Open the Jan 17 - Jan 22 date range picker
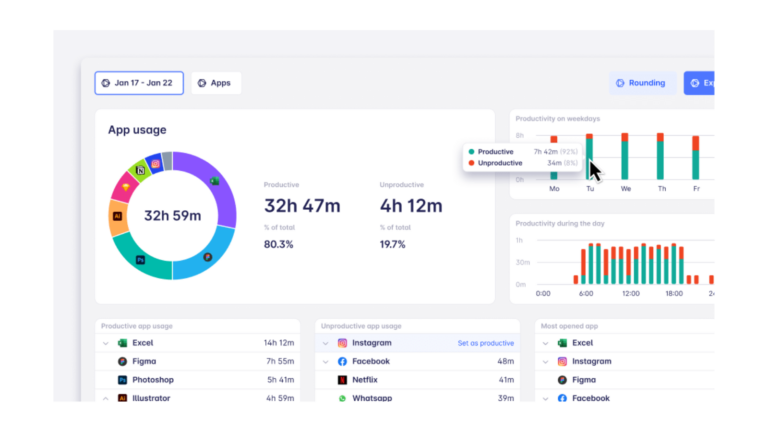 (x=139, y=83)
